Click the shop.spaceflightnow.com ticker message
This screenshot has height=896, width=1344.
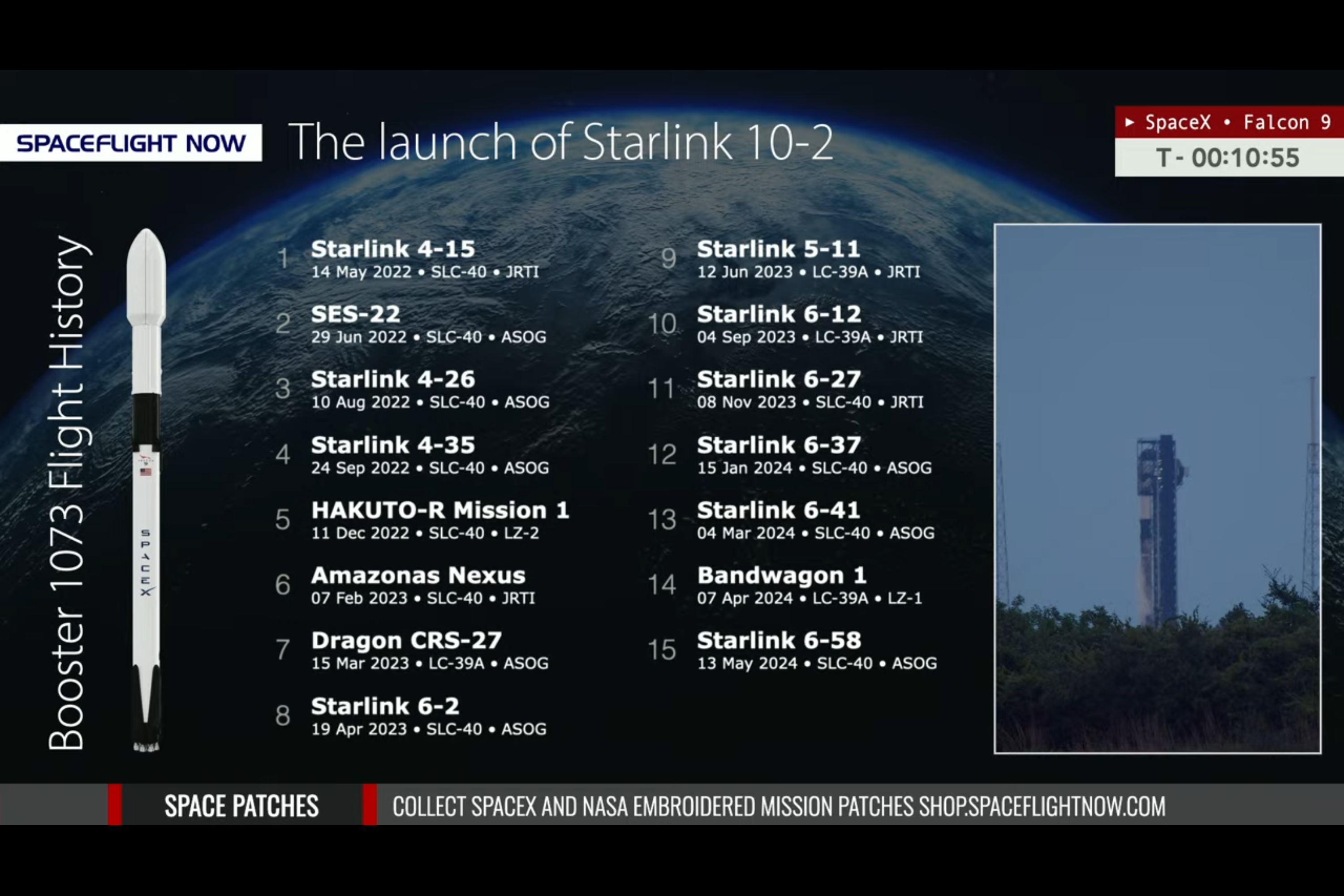[779, 806]
